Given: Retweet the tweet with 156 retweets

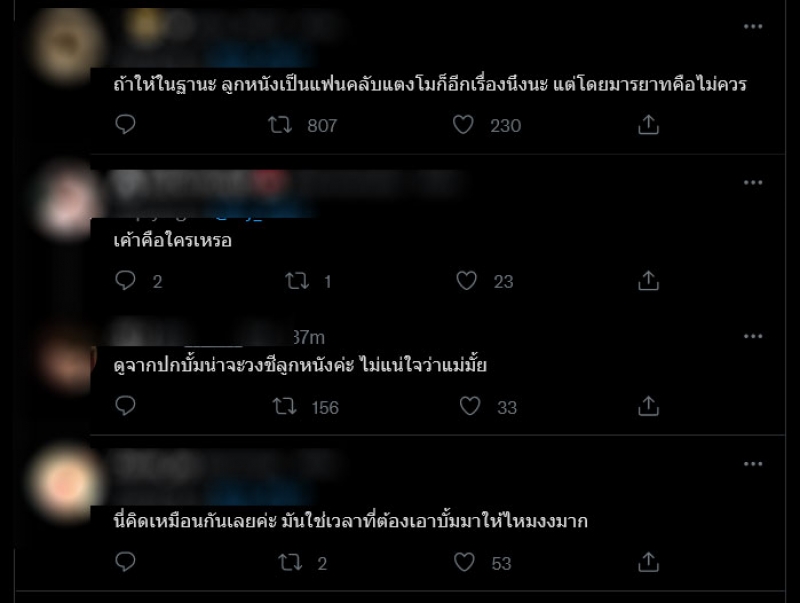Looking at the screenshot, I should pyautogui.click(x=284, y=407).
